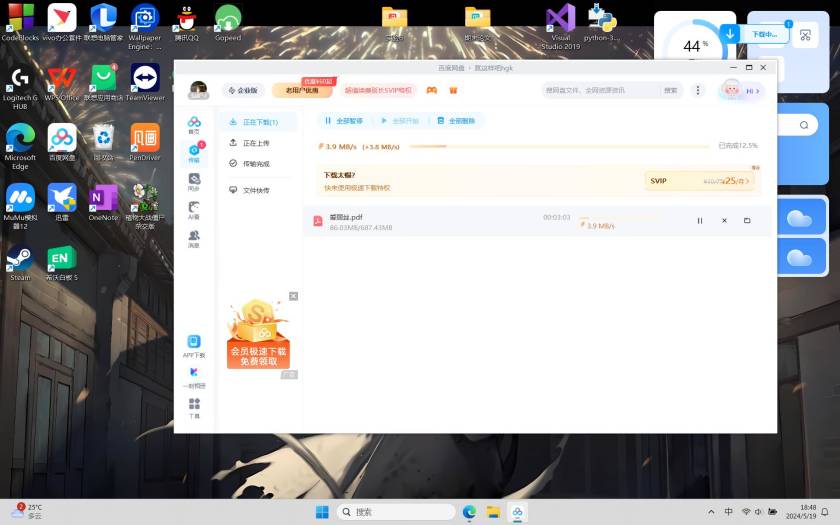The image size is (840, 525).
Task: Open the 同步 sync sidebar icon
Action: [x=194, y=182]
